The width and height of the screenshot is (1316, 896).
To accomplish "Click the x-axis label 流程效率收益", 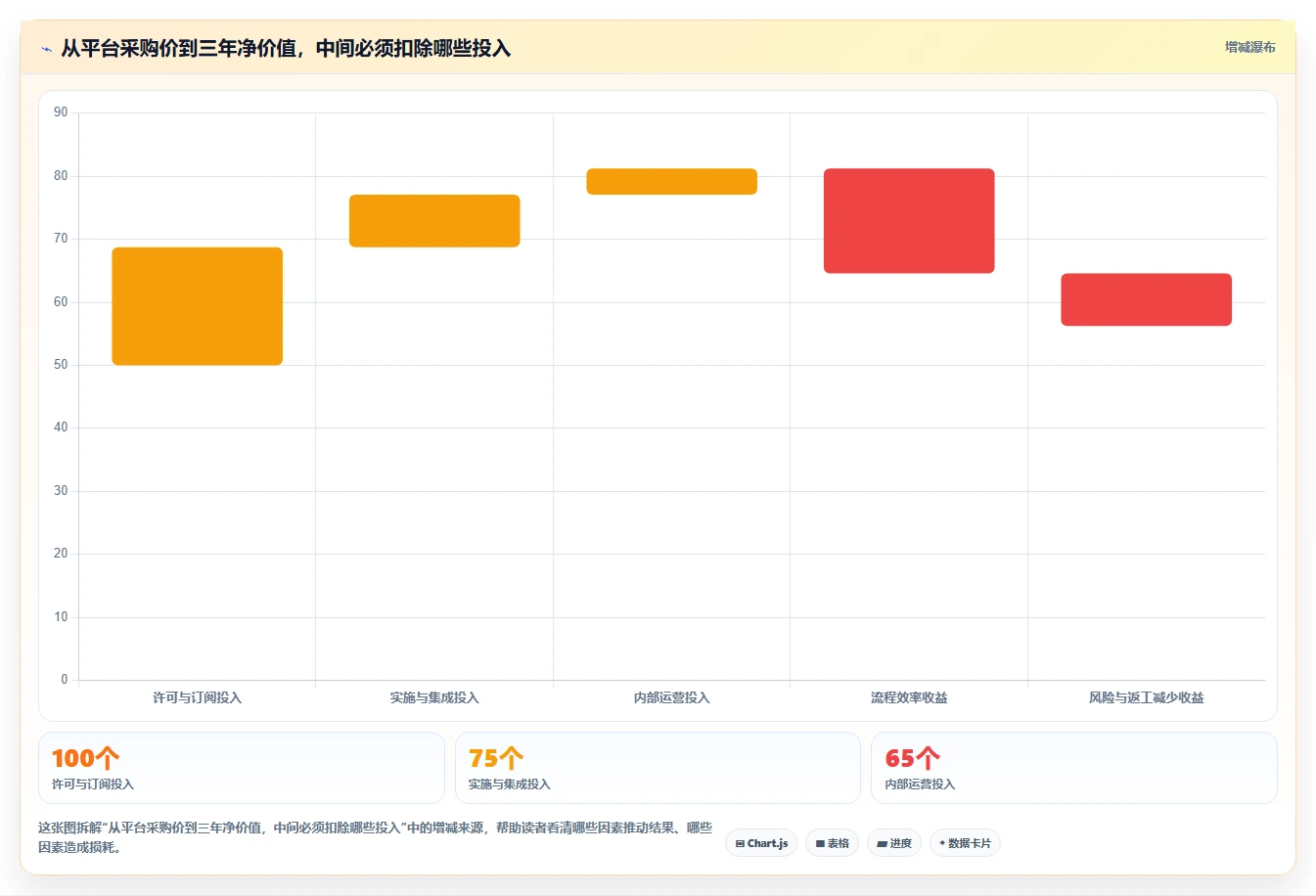I will 909,697.
